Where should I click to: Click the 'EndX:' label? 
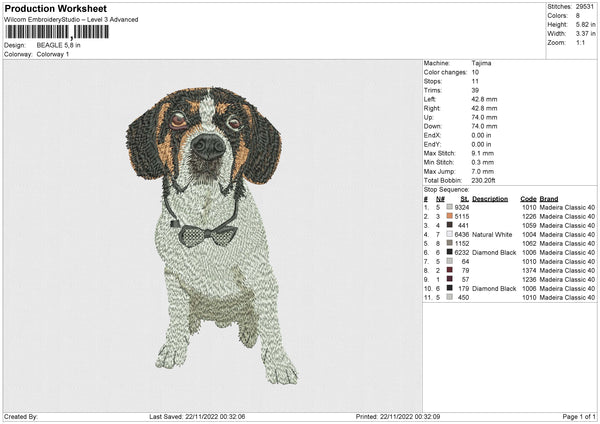[x=432, y=135]
